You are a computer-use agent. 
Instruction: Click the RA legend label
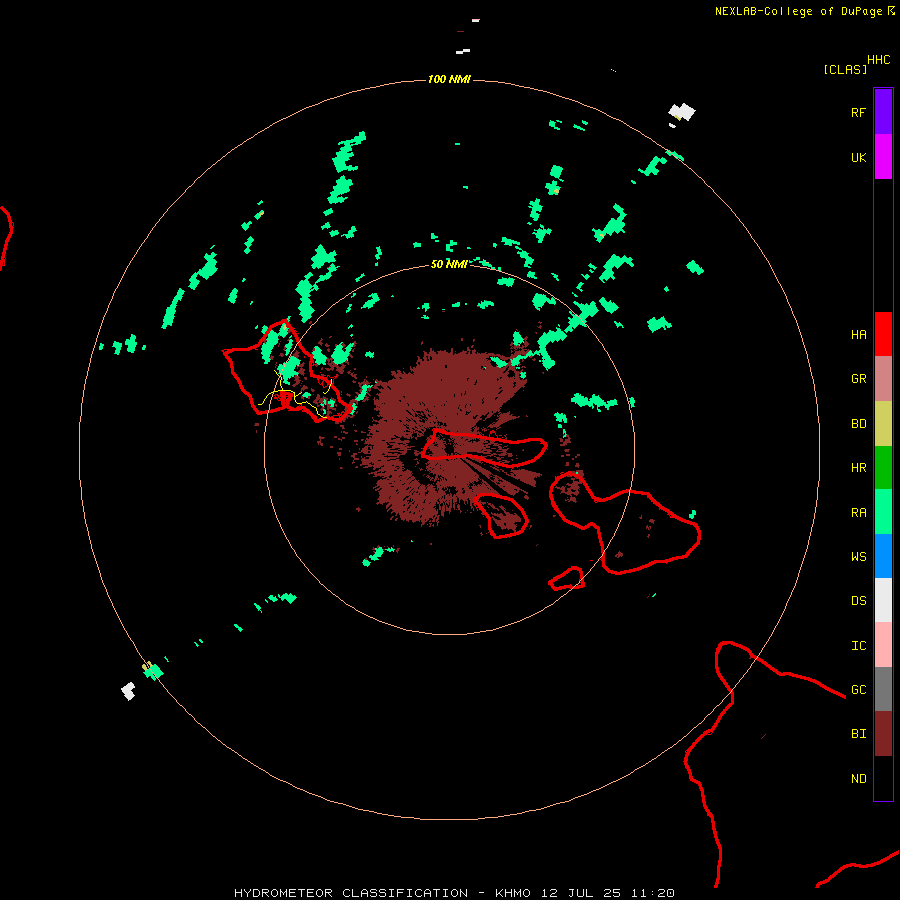(859, 512)
